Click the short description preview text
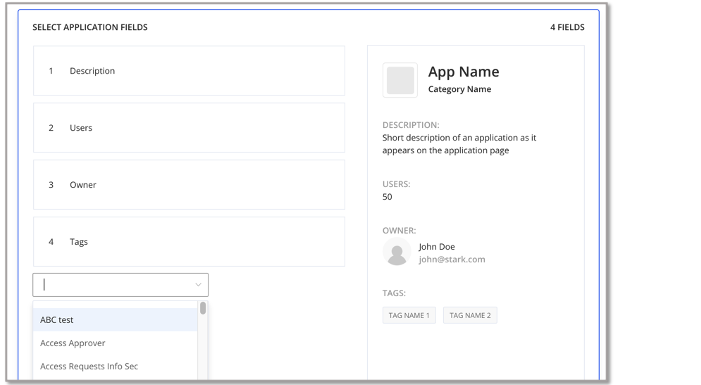The height and width of the screenshot is (385, 701). (x=459, y=144)
